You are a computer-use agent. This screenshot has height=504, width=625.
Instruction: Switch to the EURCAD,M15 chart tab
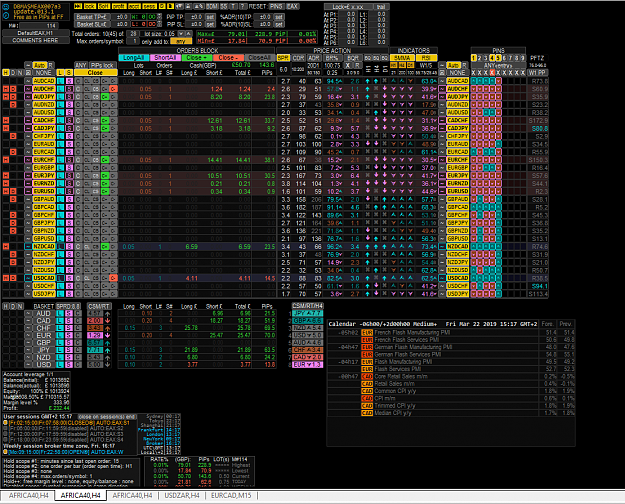tap(231, 496)
